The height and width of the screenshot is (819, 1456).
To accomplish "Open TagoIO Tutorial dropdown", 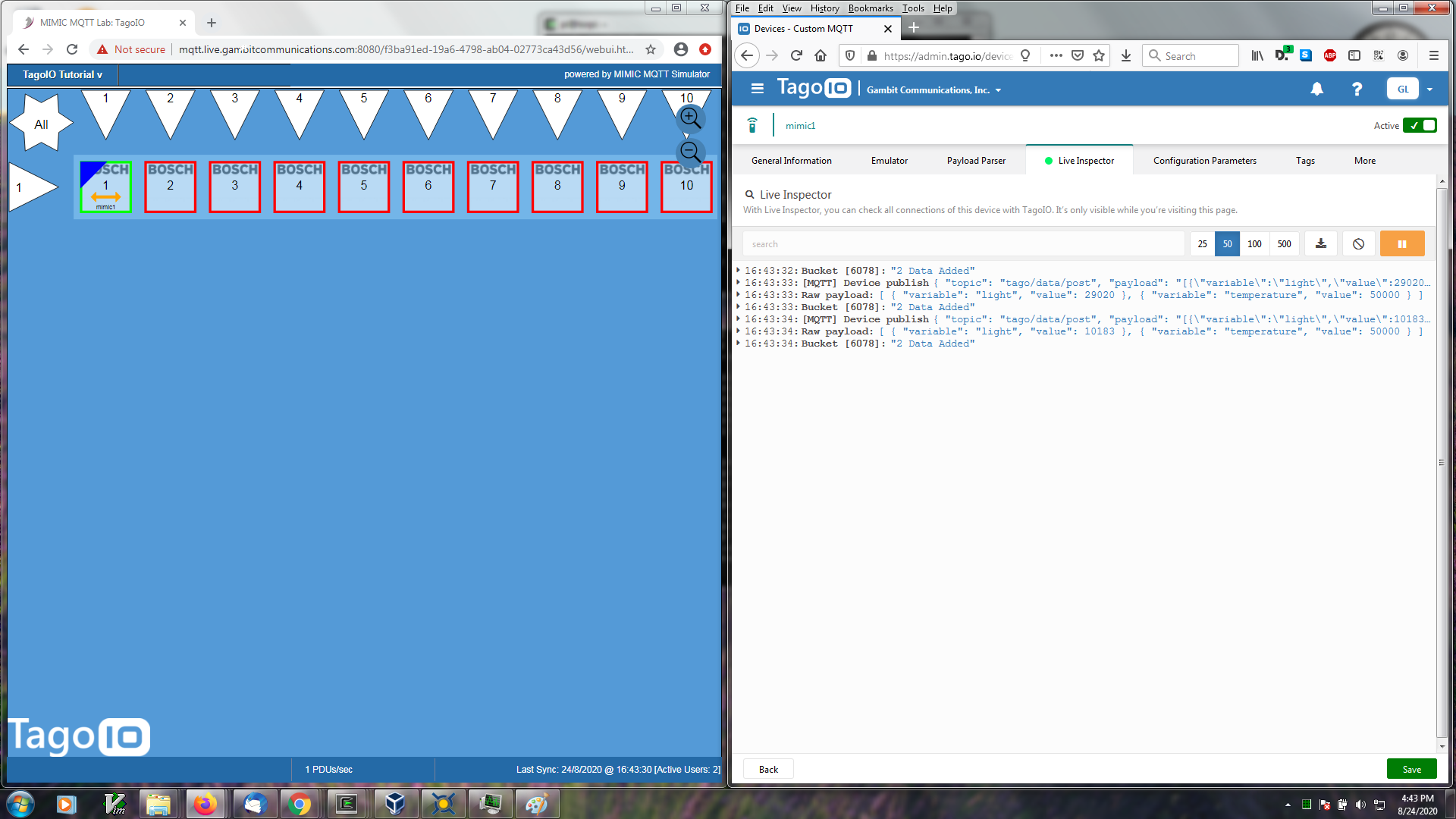I will click(62, 74).
